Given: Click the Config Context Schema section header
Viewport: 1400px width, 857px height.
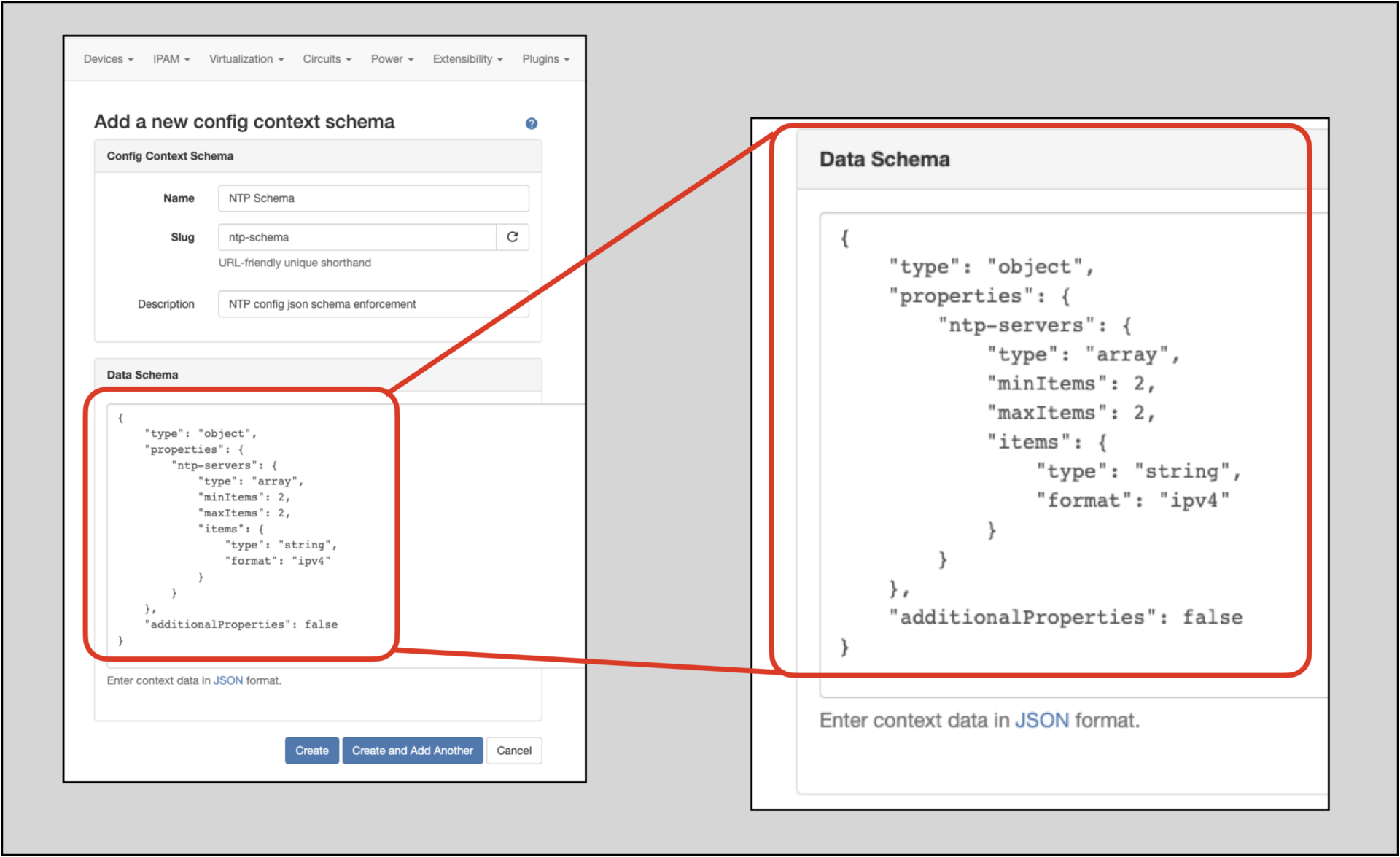Looking at the screenshot, I should click(170, 155).
